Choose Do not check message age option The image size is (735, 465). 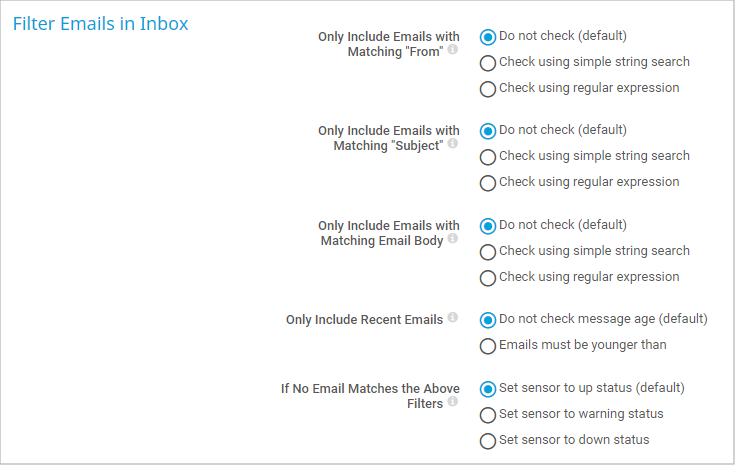488,320
